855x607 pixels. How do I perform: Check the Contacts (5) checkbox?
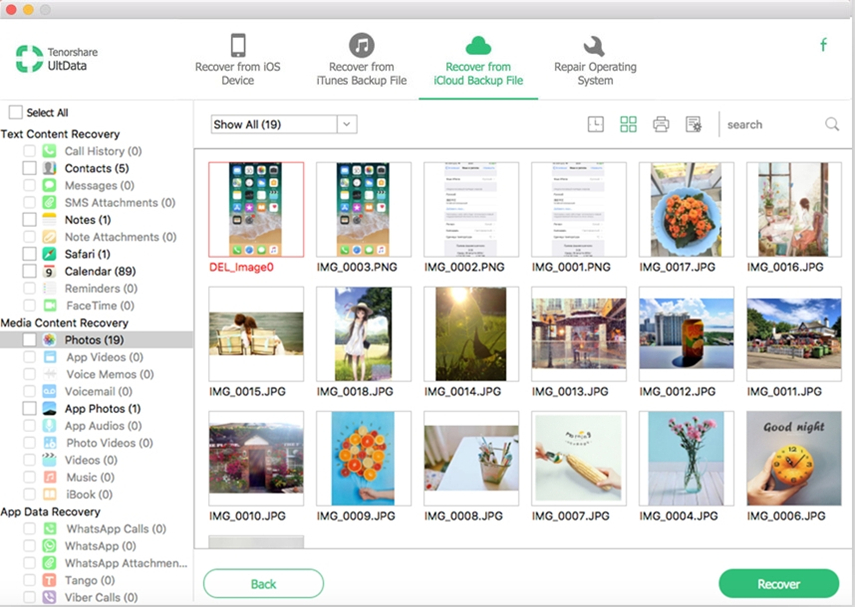(x=29, y=168)
